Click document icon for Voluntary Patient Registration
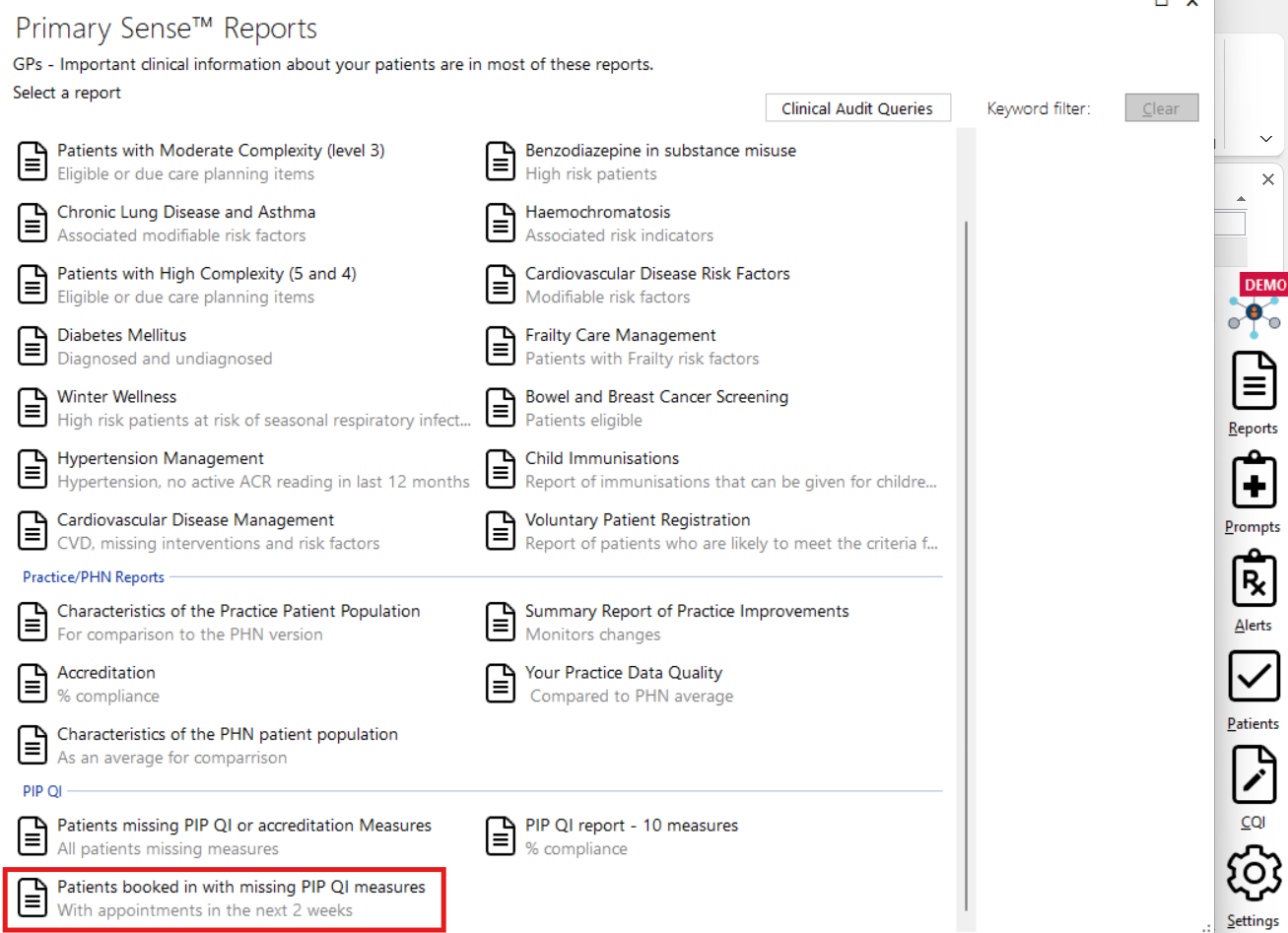Viewport: 1288px width, 933px height. (501, 531)
